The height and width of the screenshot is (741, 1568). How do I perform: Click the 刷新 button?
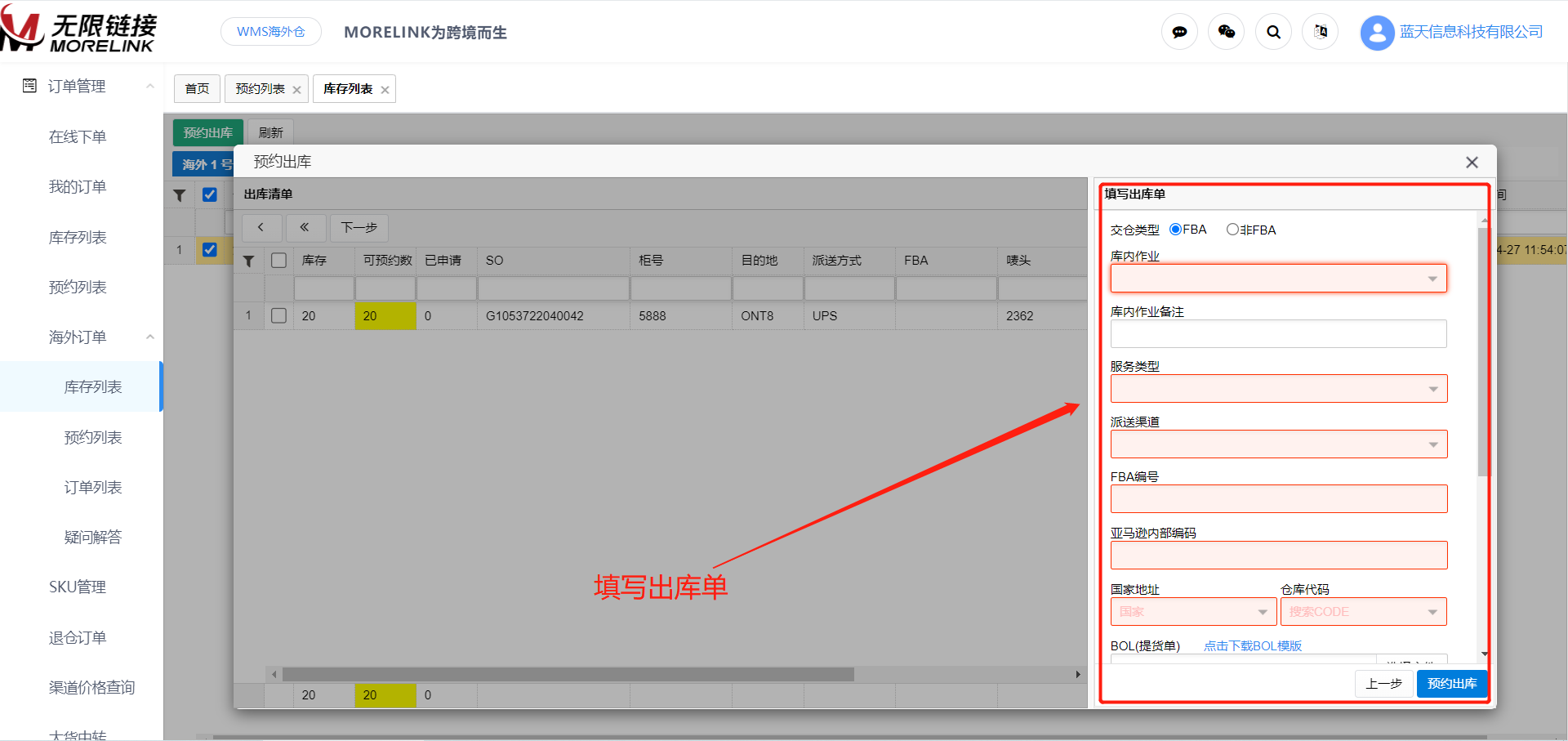[x=270, y=132]
